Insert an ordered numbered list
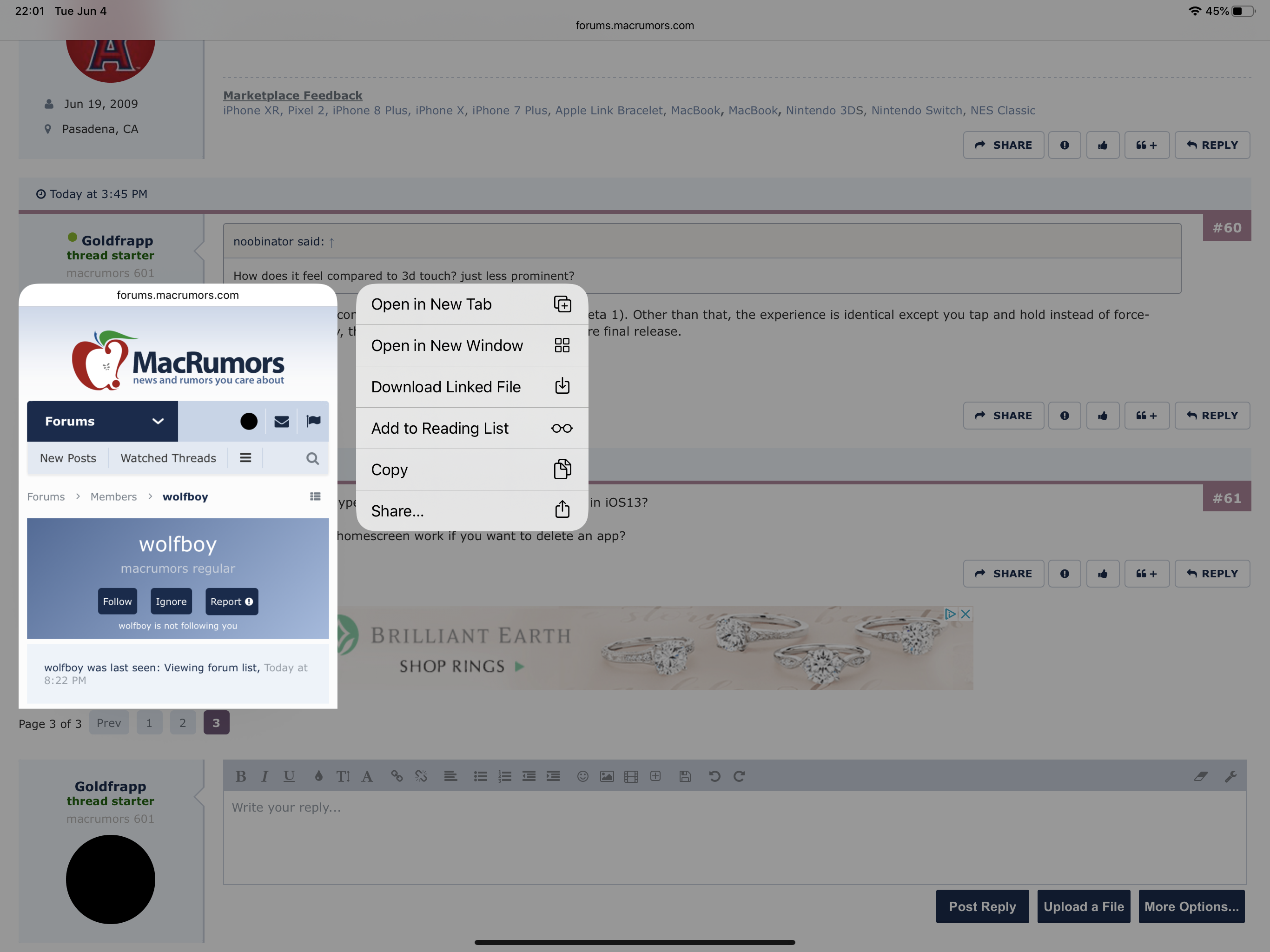The image size is (1270, 952). pyautogui.click(x=505, y=776)
